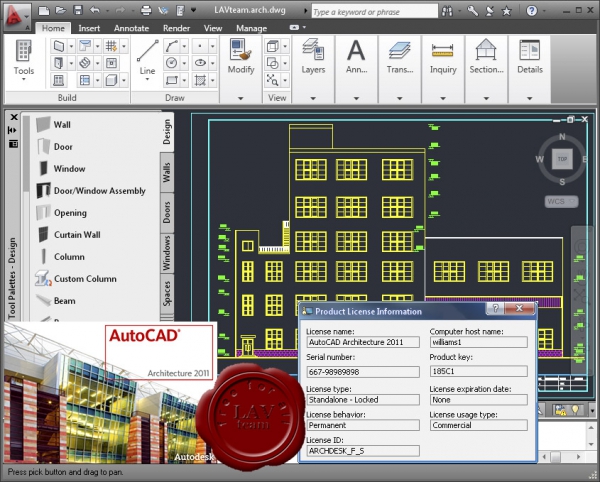Expand the Tools dropdown arrow
The image size is (600, 482).
click(x=24, y=80)
